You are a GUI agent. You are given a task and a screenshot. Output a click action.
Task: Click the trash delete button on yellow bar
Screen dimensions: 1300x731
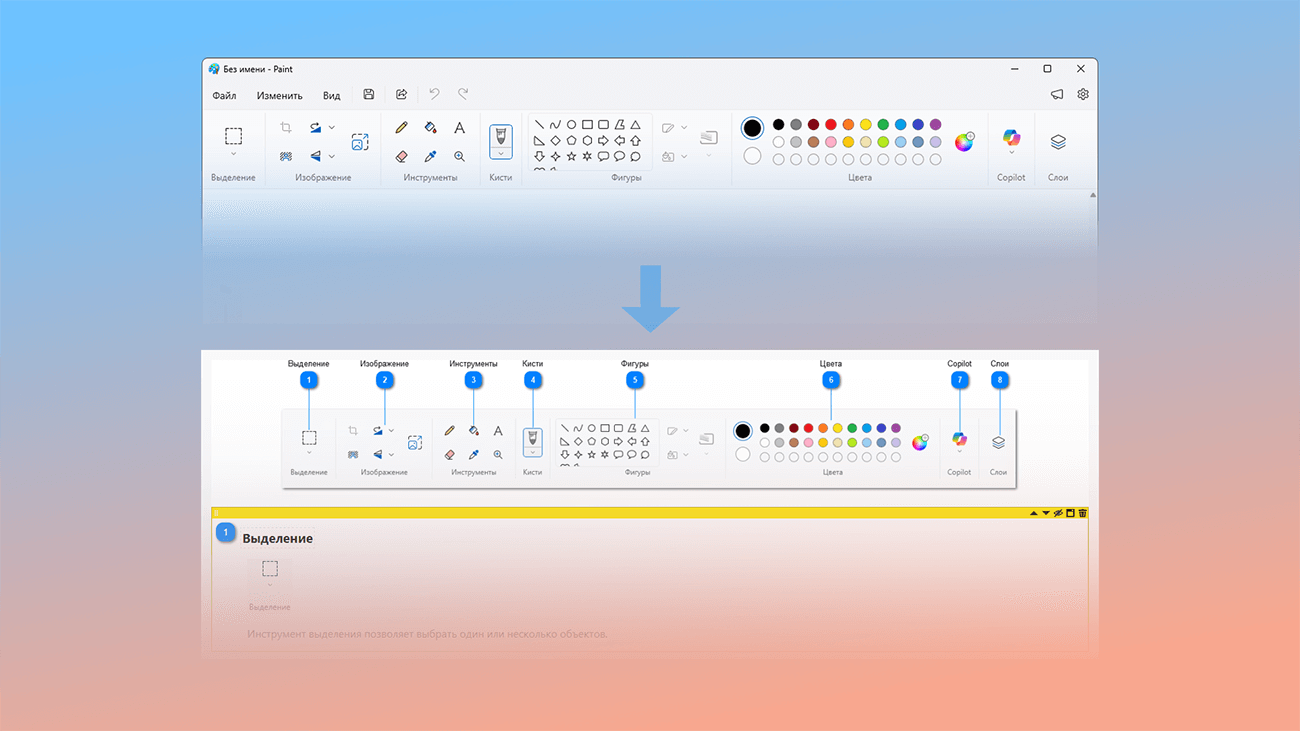click(1082, 513)
